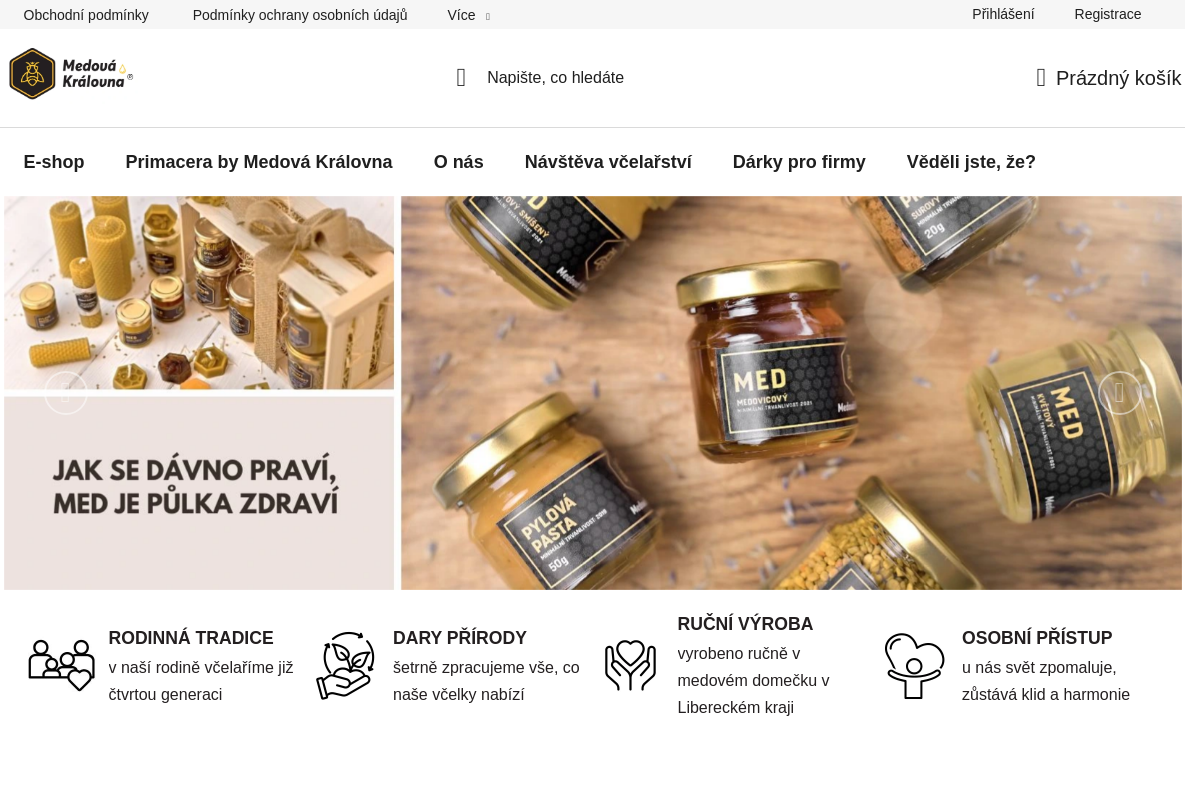Image resolution: width=1200 pixels, height=800 pixels.
Task: Click the person with heart icon
Action: 914,665
